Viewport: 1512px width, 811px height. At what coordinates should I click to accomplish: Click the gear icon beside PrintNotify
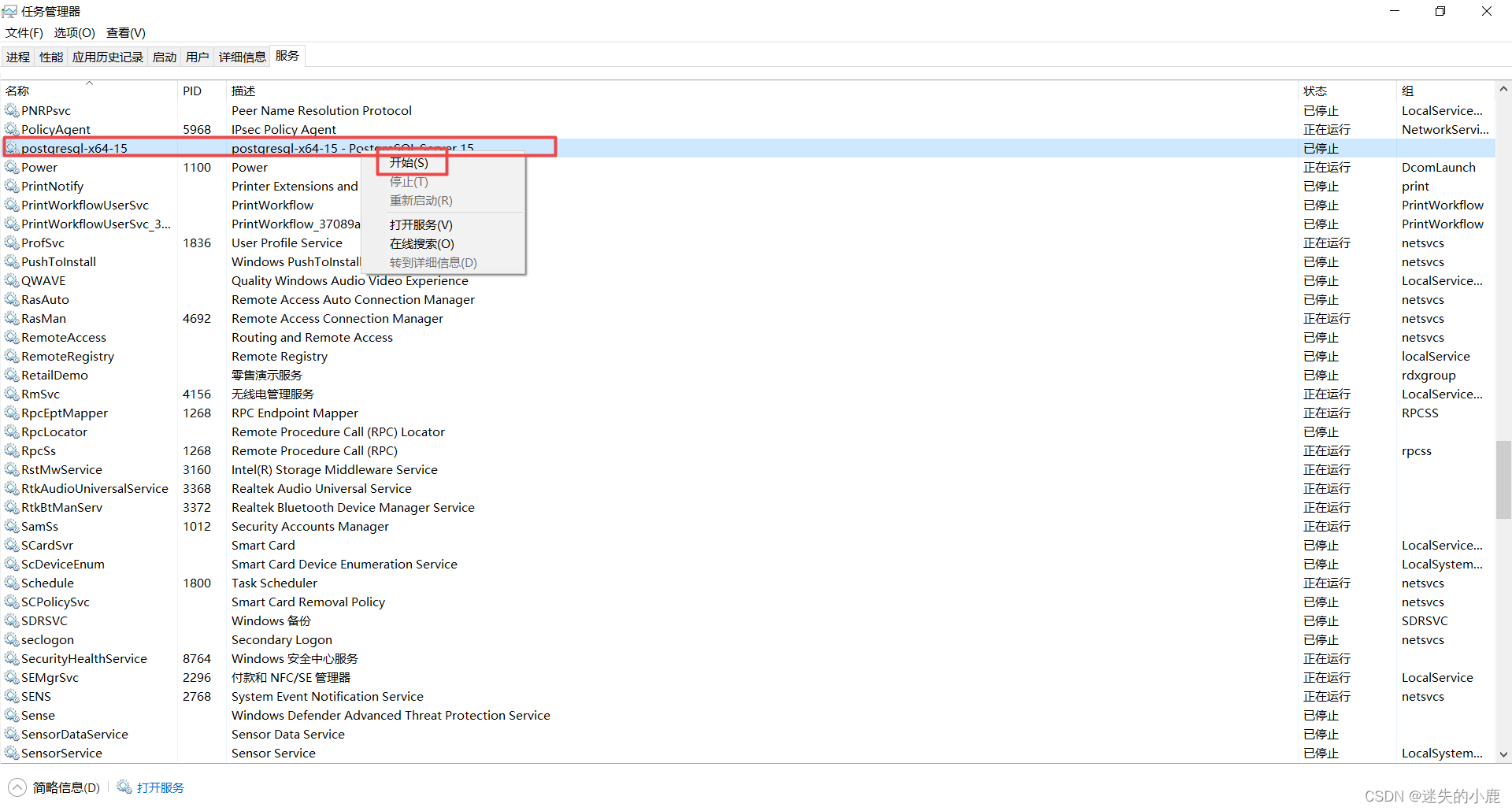pos(12,186)
